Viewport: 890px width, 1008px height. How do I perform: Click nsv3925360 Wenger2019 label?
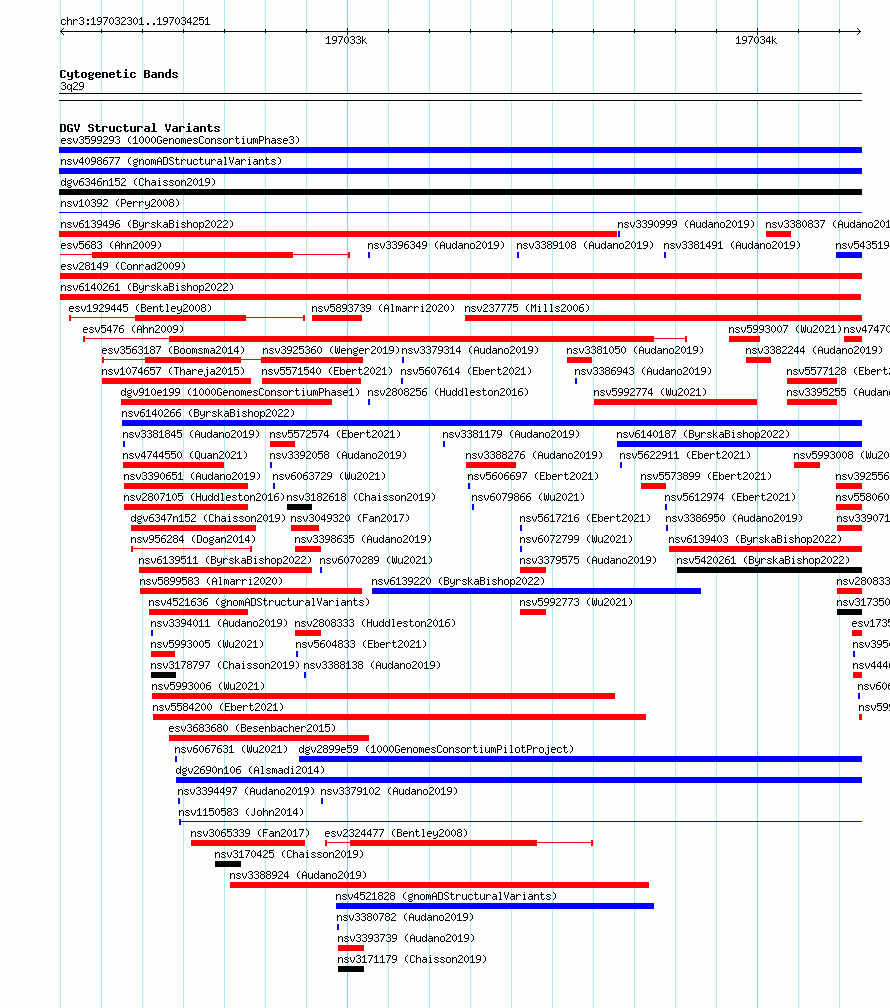pos(331,350)
